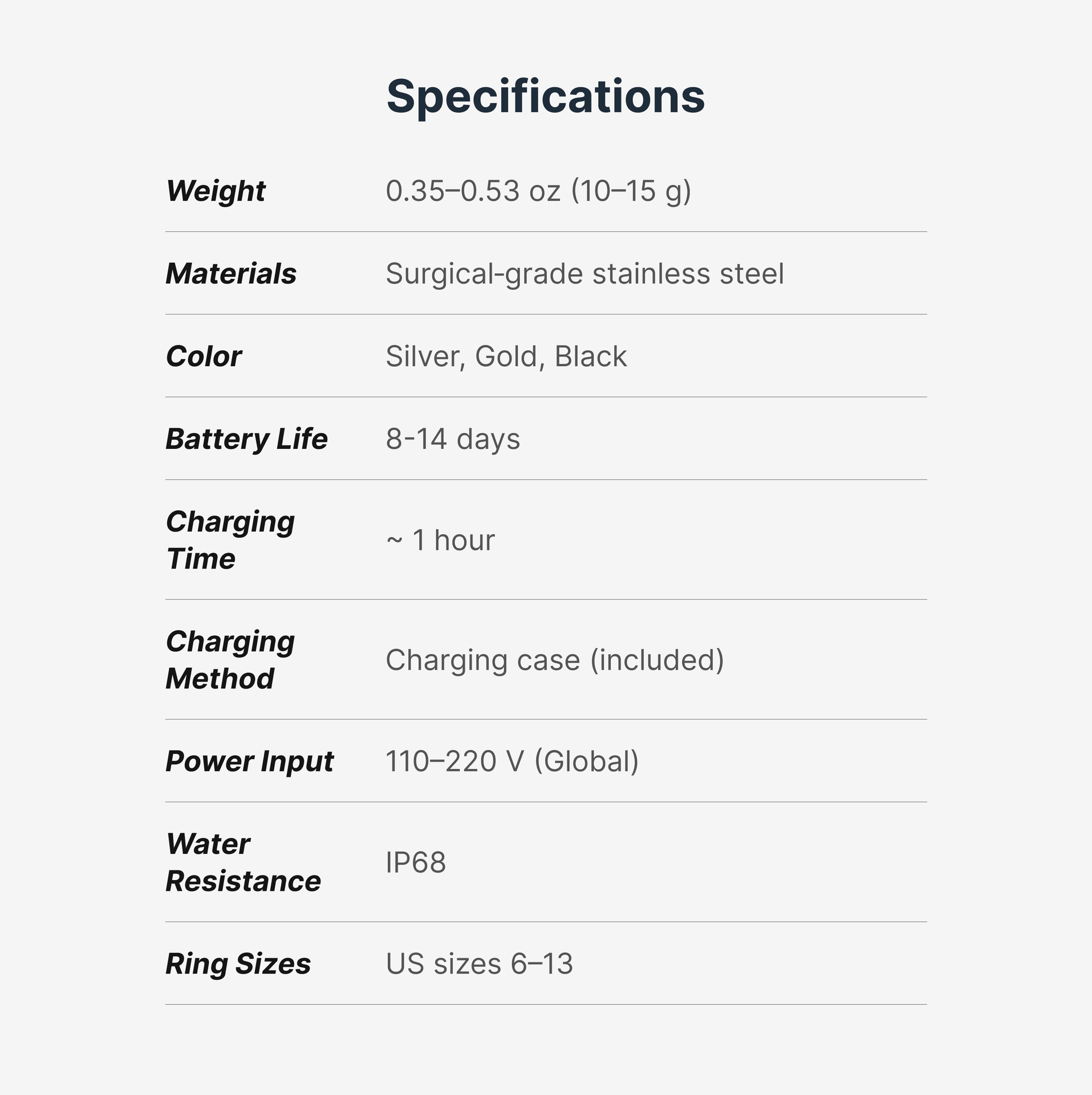Click the word Black in colors
This screenshot has height=1095, width=1092.
[x=590, y=356]
